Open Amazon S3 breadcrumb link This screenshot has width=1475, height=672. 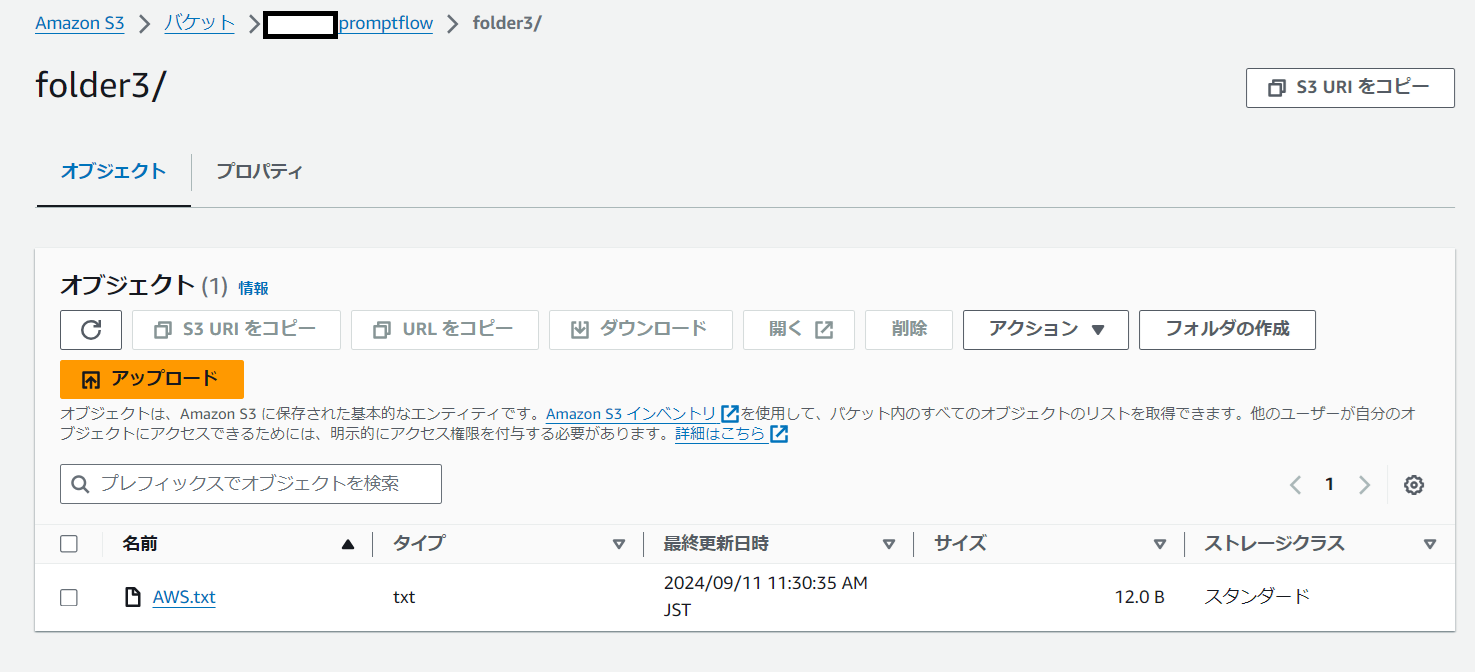80,23
